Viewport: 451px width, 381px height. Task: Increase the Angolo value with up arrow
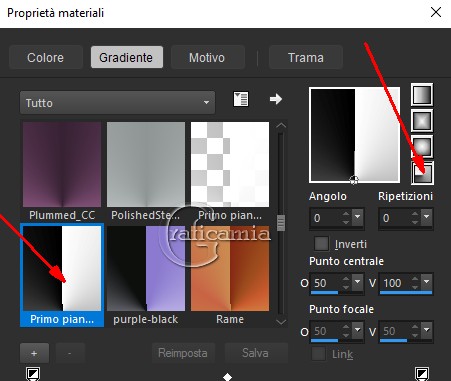[x=346, y=214]
